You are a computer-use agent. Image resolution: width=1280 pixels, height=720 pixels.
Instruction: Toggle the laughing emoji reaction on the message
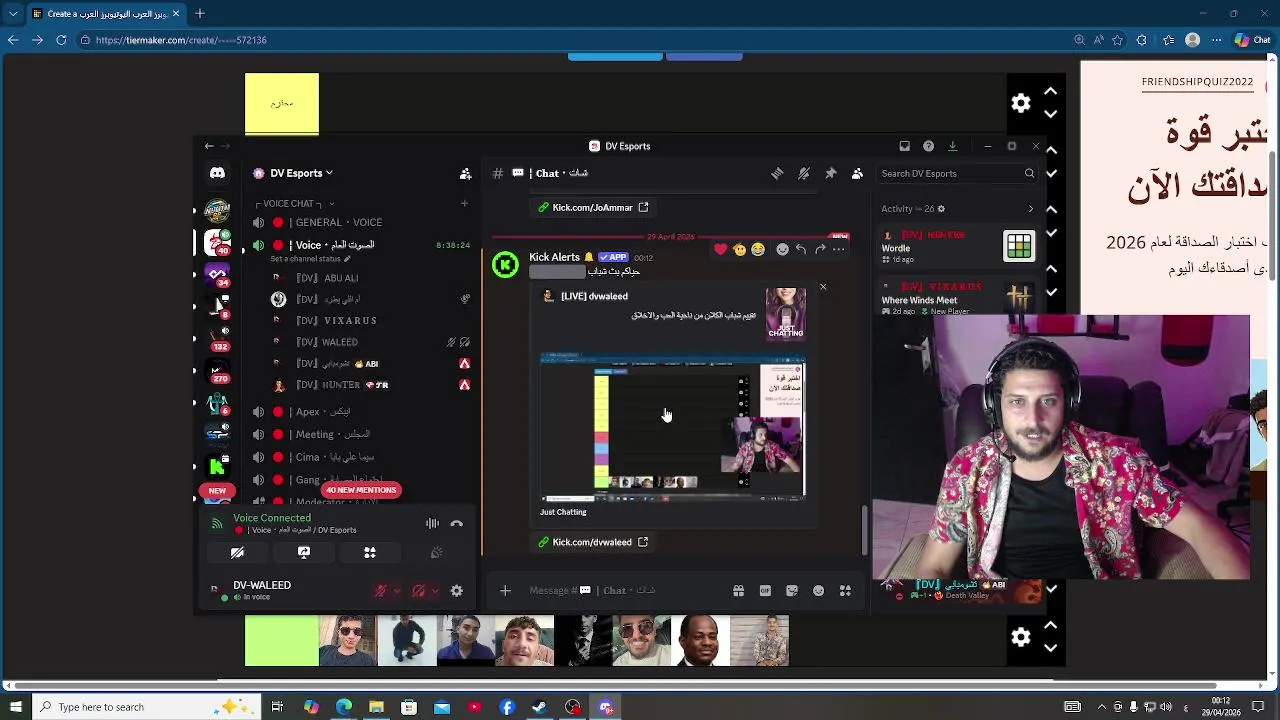pos(758,249)
